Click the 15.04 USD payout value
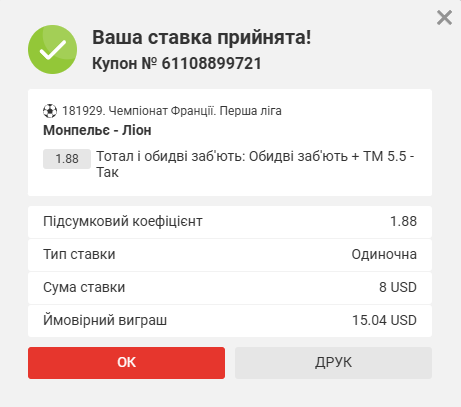Screen dimensions: 461x407 pos(384,320)
